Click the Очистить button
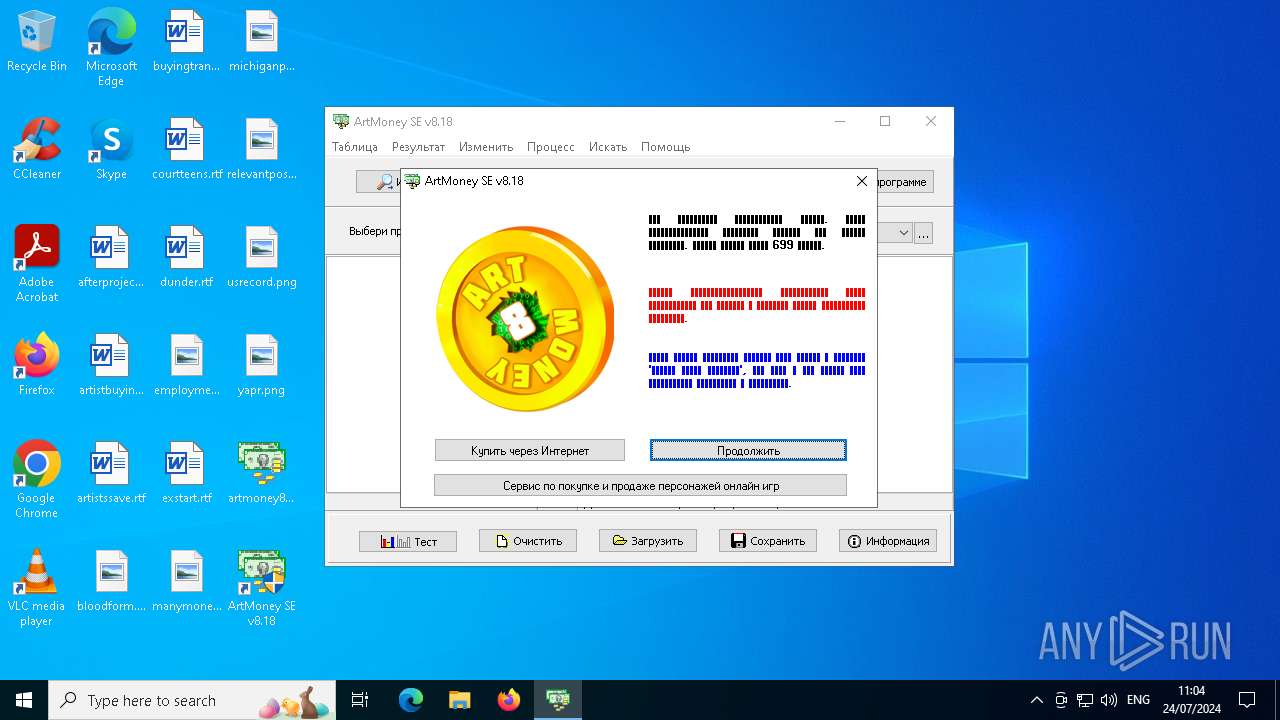Image resolution: width=1280 pixels, height=720 pixels. [528, 541]
